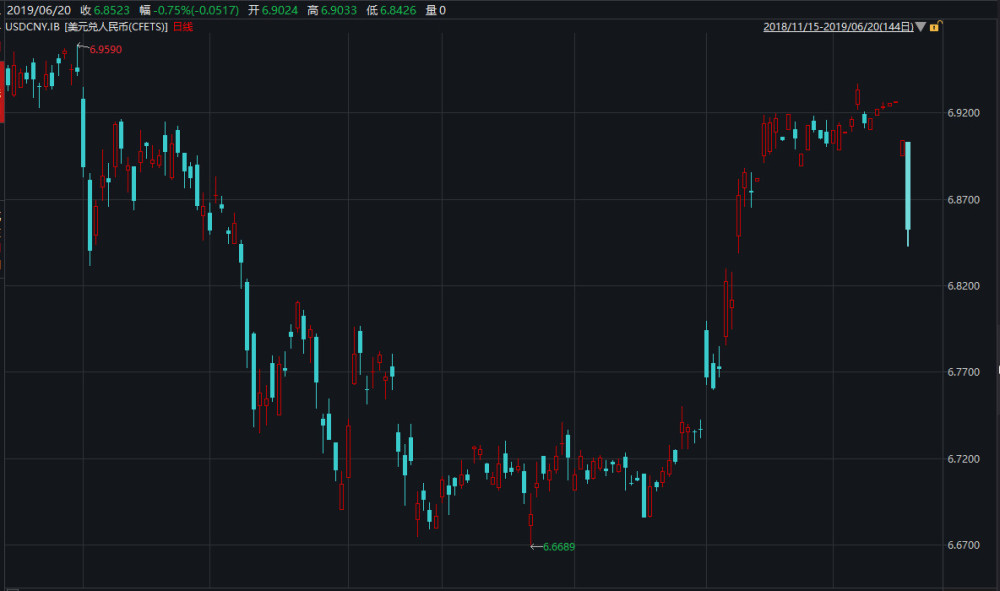The width and height of the screenshot is (1000, 591).
Task: Toggle the yellow unlock padlock icon
Action: 936,26
